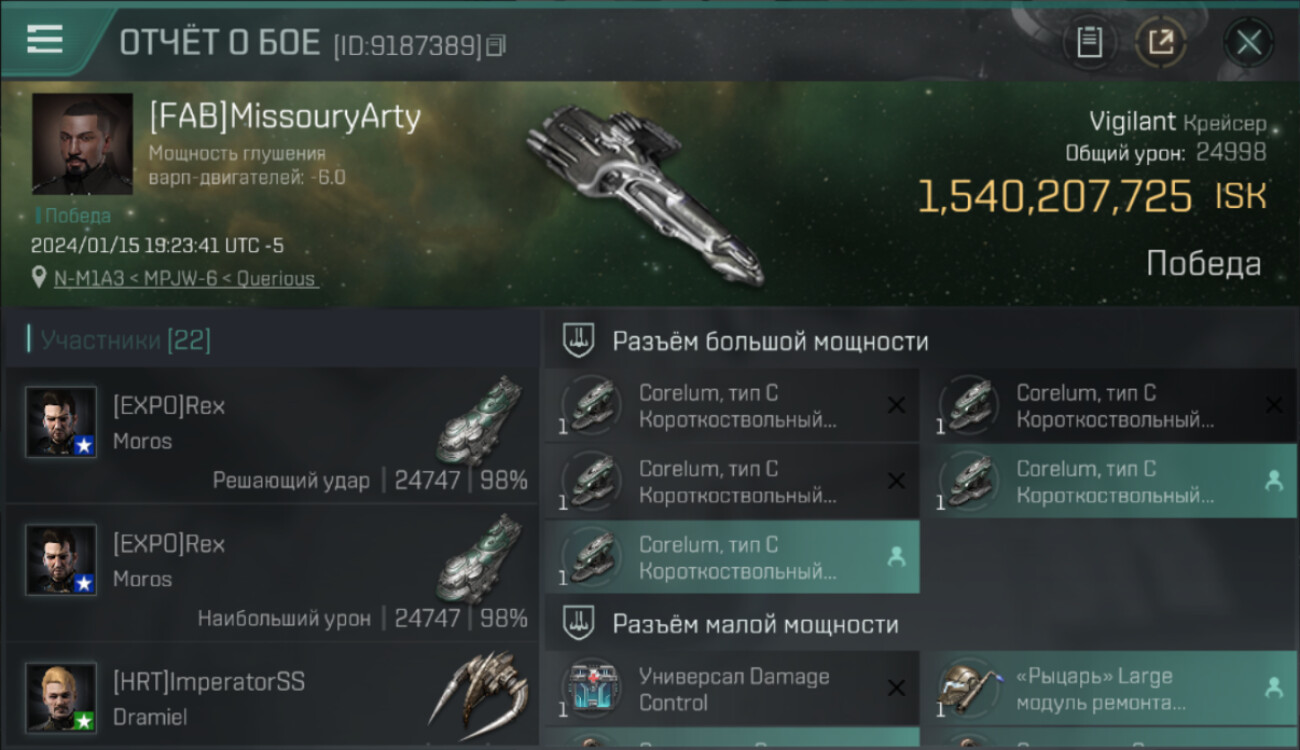Click the Разъём большой мощности header

770,342
